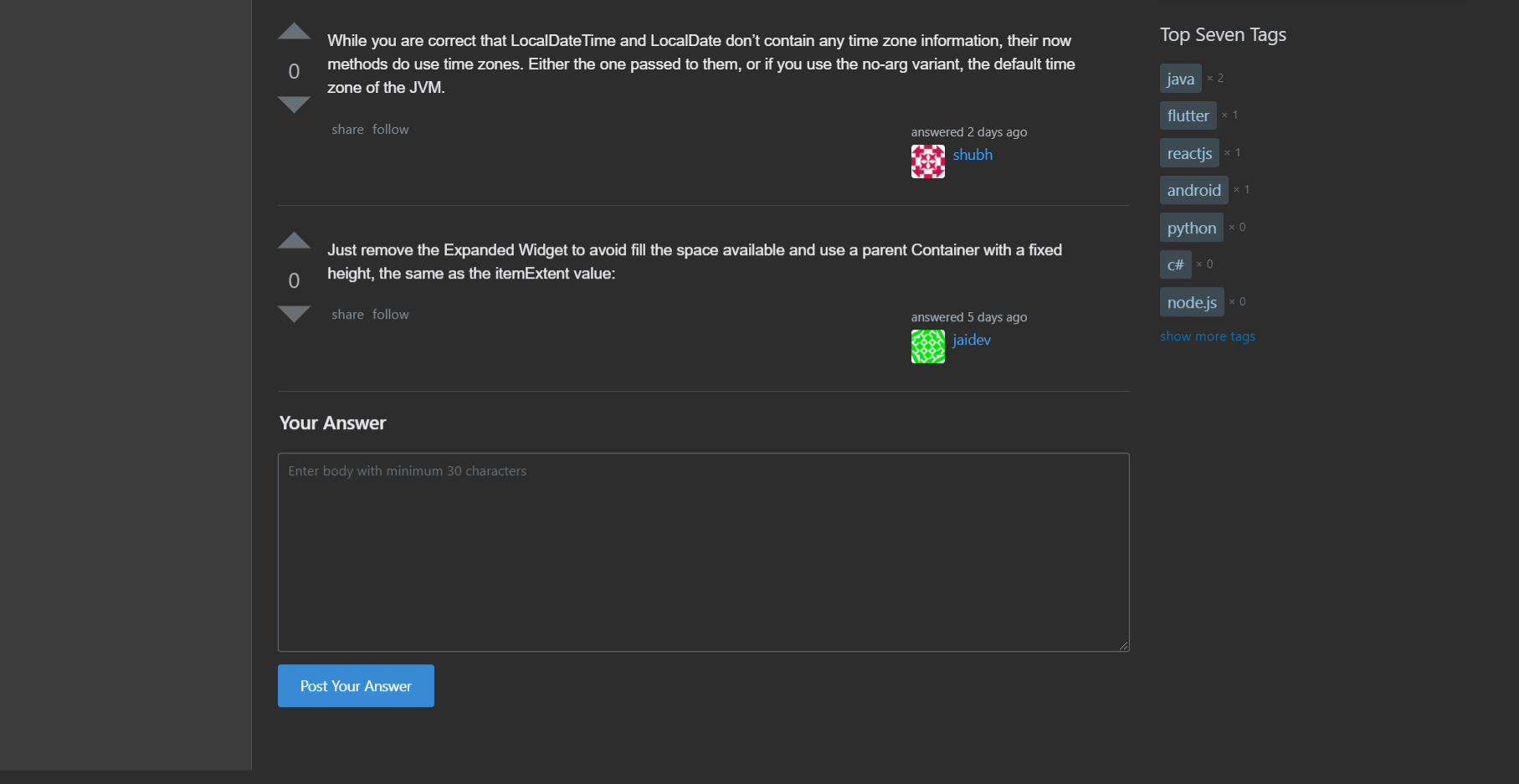Click the upvote arrow above the first vote count
This screenshot has width=1519, height=784.
(294, 30)
